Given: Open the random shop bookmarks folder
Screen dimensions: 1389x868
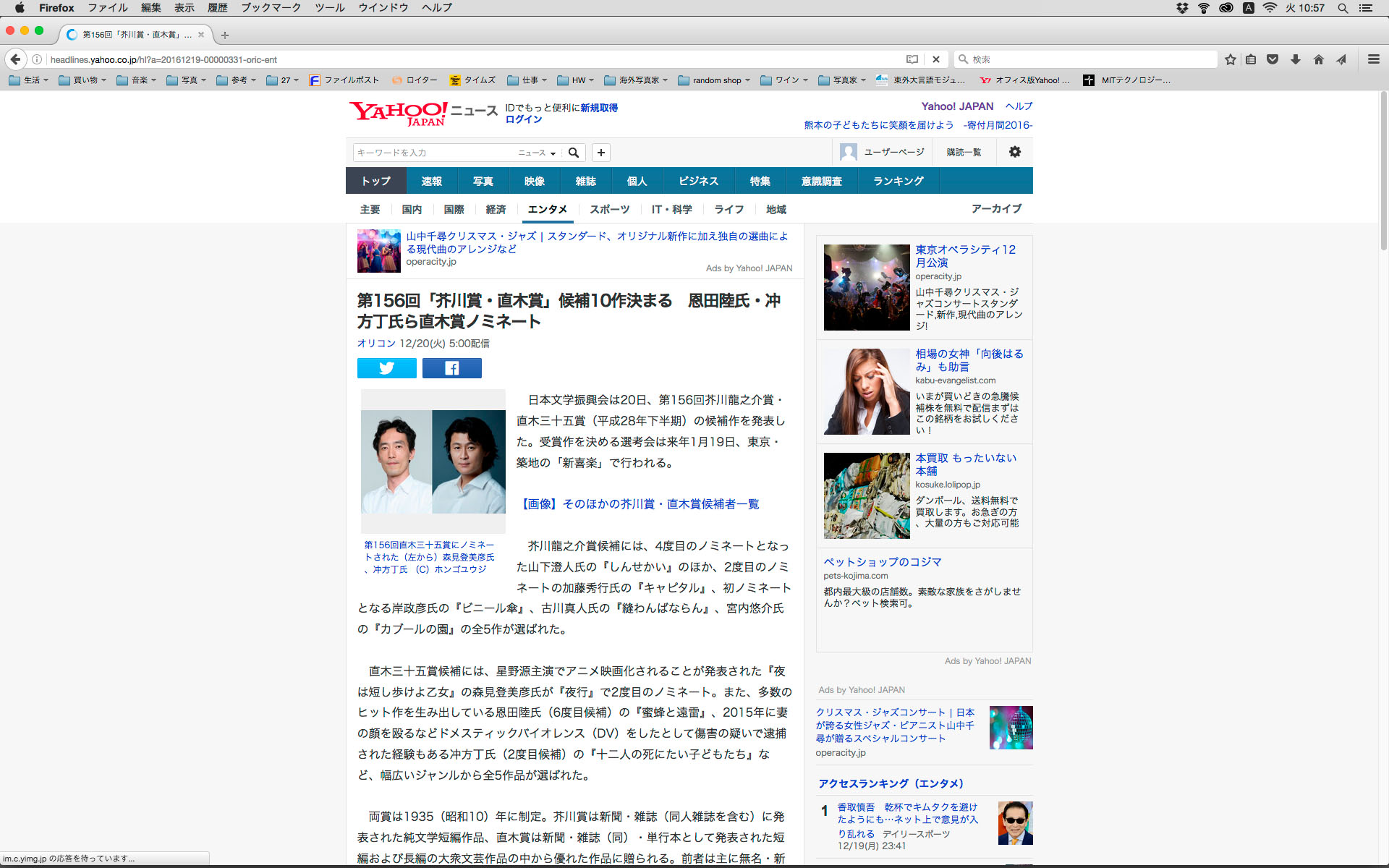Looking at the screenshot, I should (x=713, y=80).
